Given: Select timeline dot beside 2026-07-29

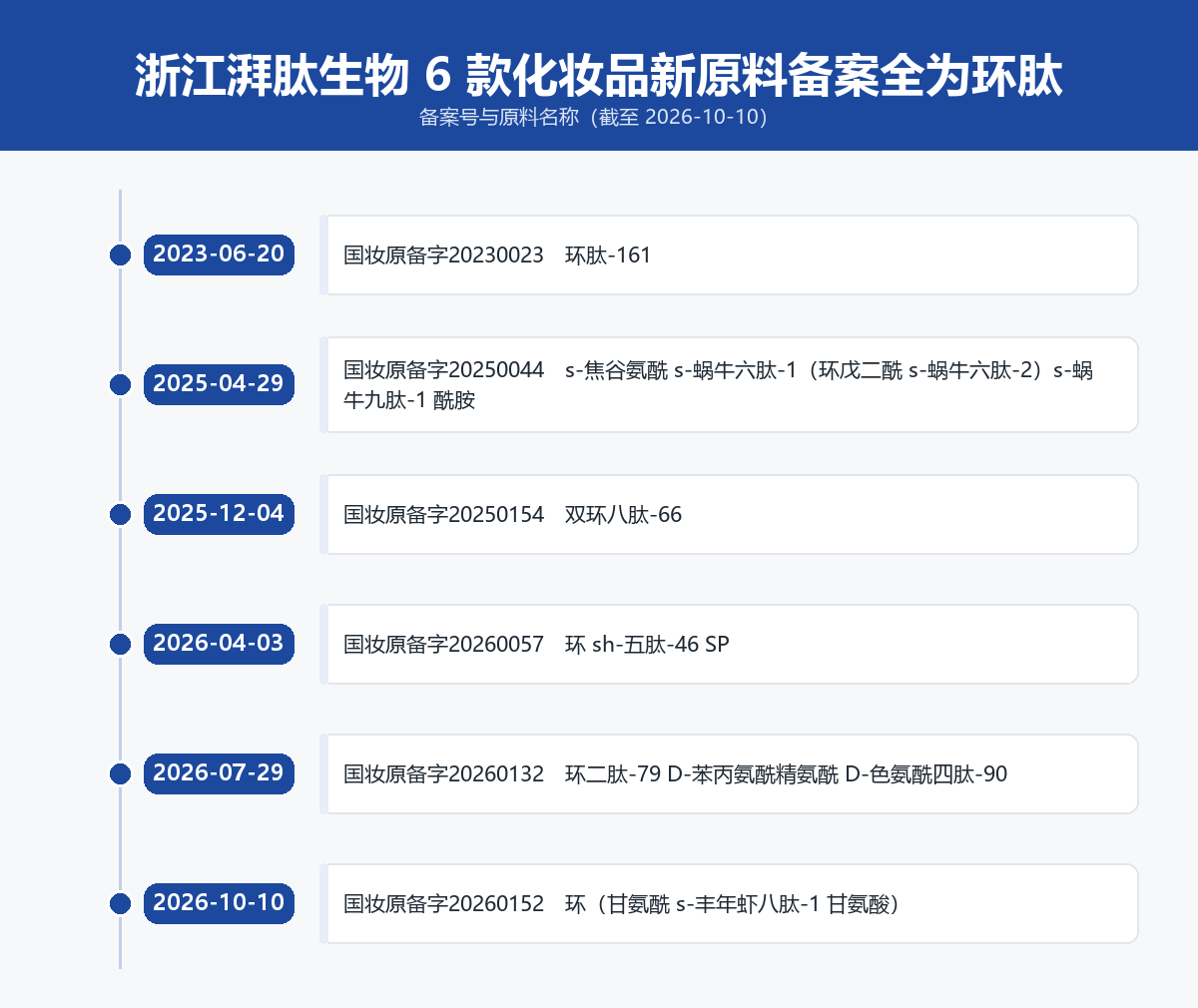Looking at the screenshot, I should tap(120, 773).
